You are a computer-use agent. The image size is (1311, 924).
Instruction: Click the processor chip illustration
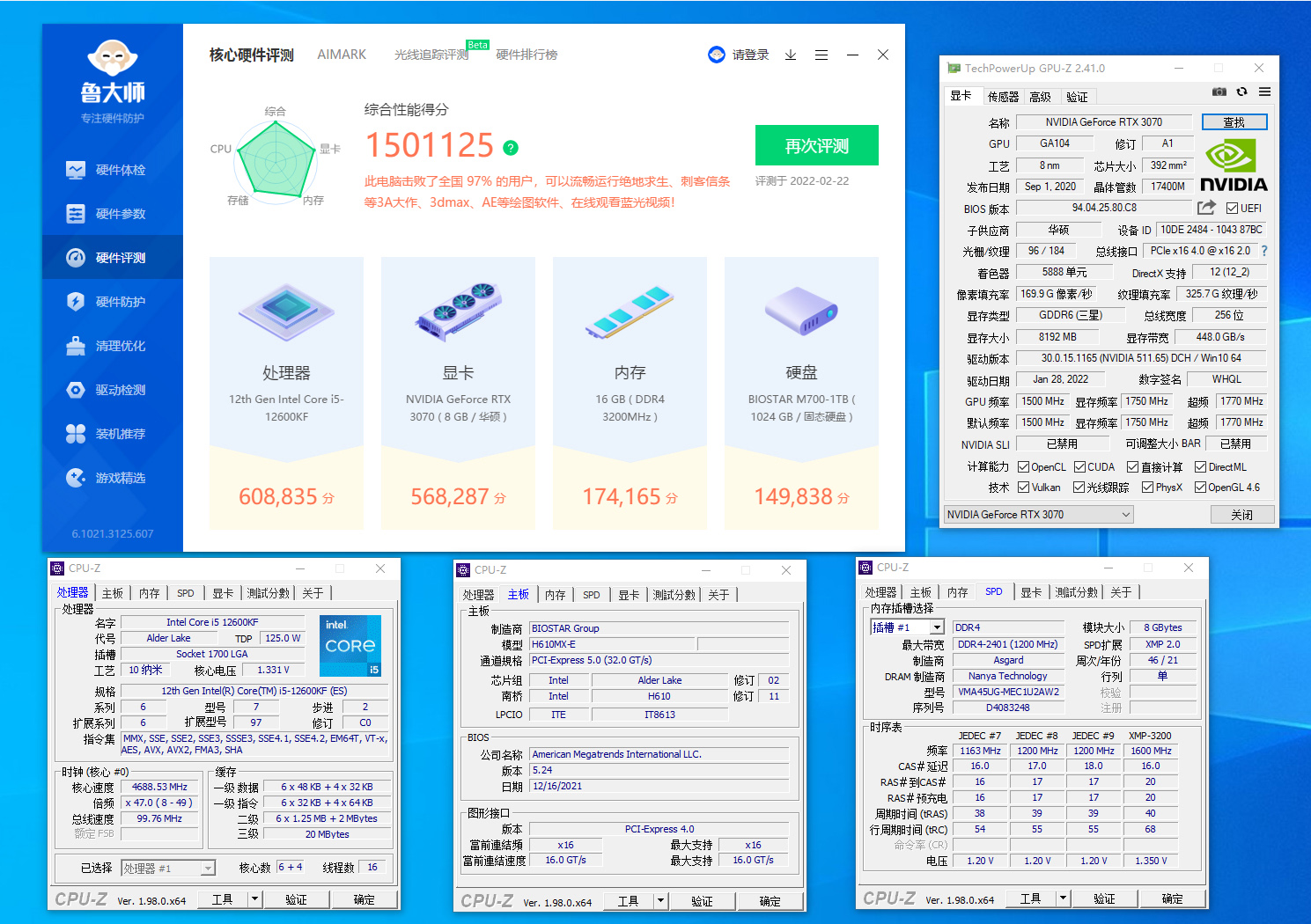pyautogui.click(x=286, y=312)
